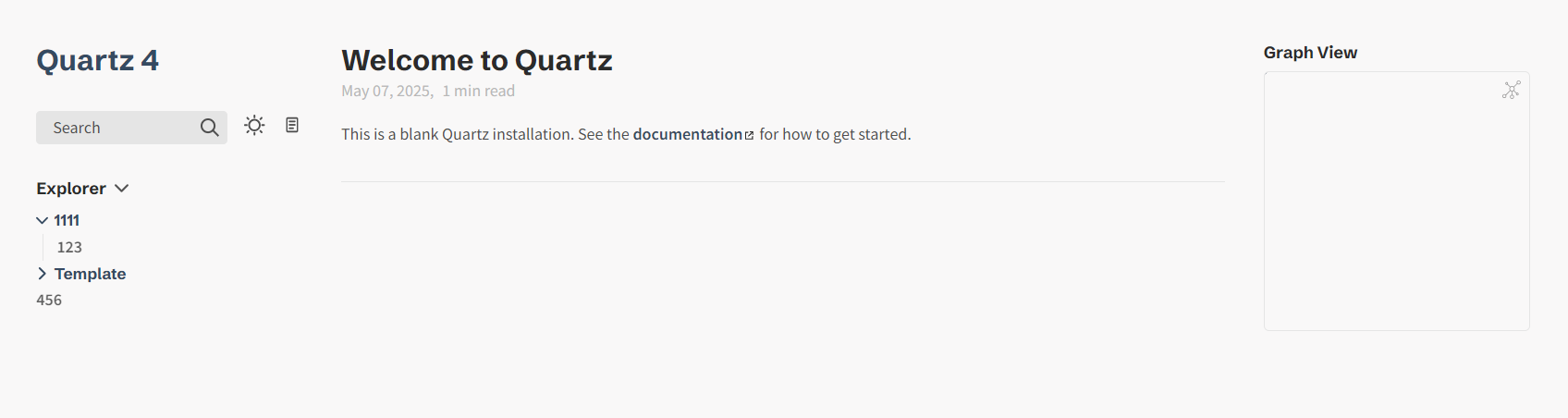Viewport: 1568px width, 418px height.
Task: Click the external link icon after documentation
Action: (749, 135)
